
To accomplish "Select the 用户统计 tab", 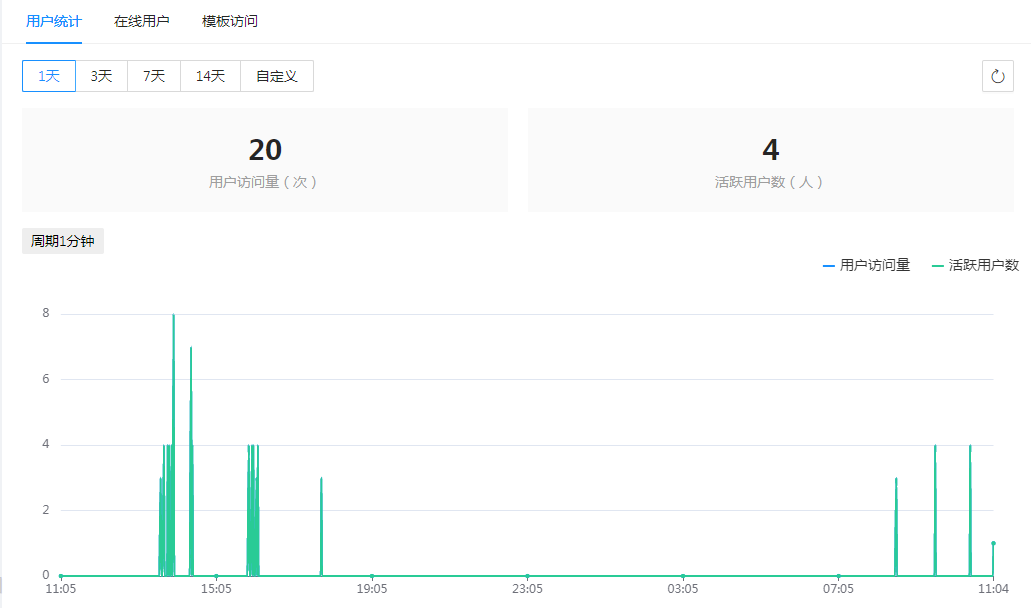I will (x=54, y=21).
